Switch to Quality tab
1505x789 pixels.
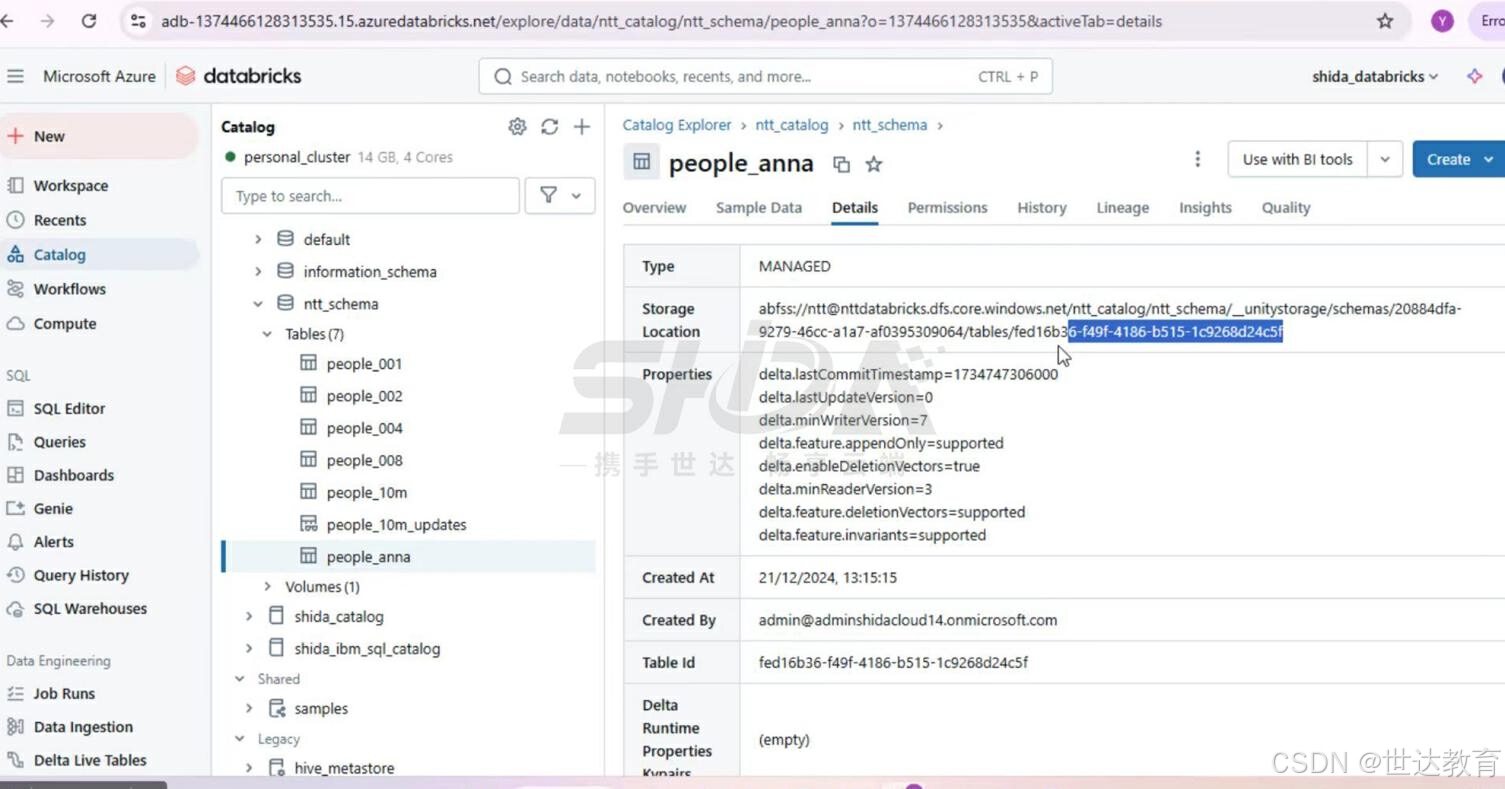click(x=1286, y=208)
